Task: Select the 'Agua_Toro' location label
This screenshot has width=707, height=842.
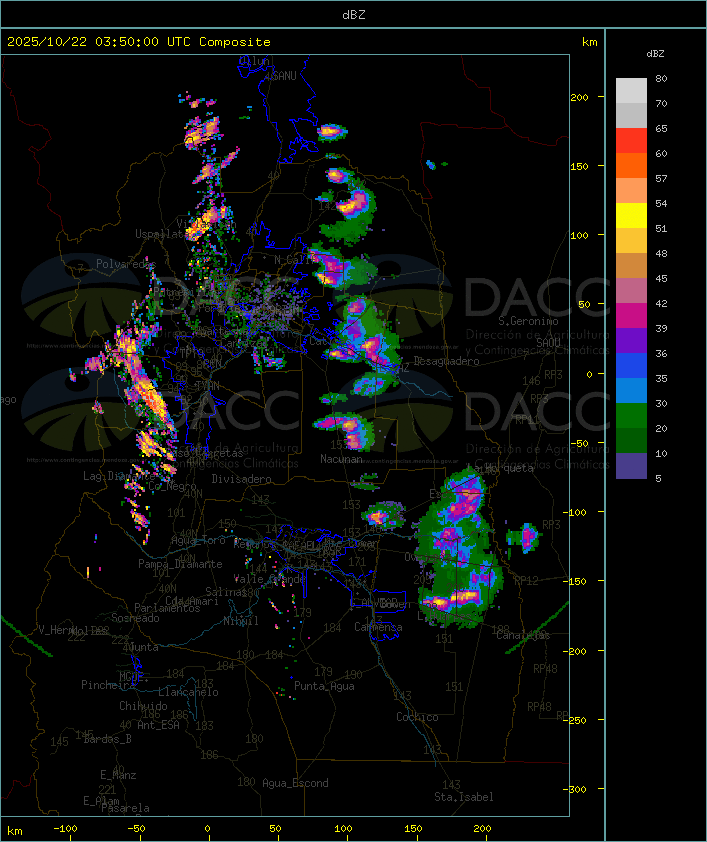Action: [199, 540]
